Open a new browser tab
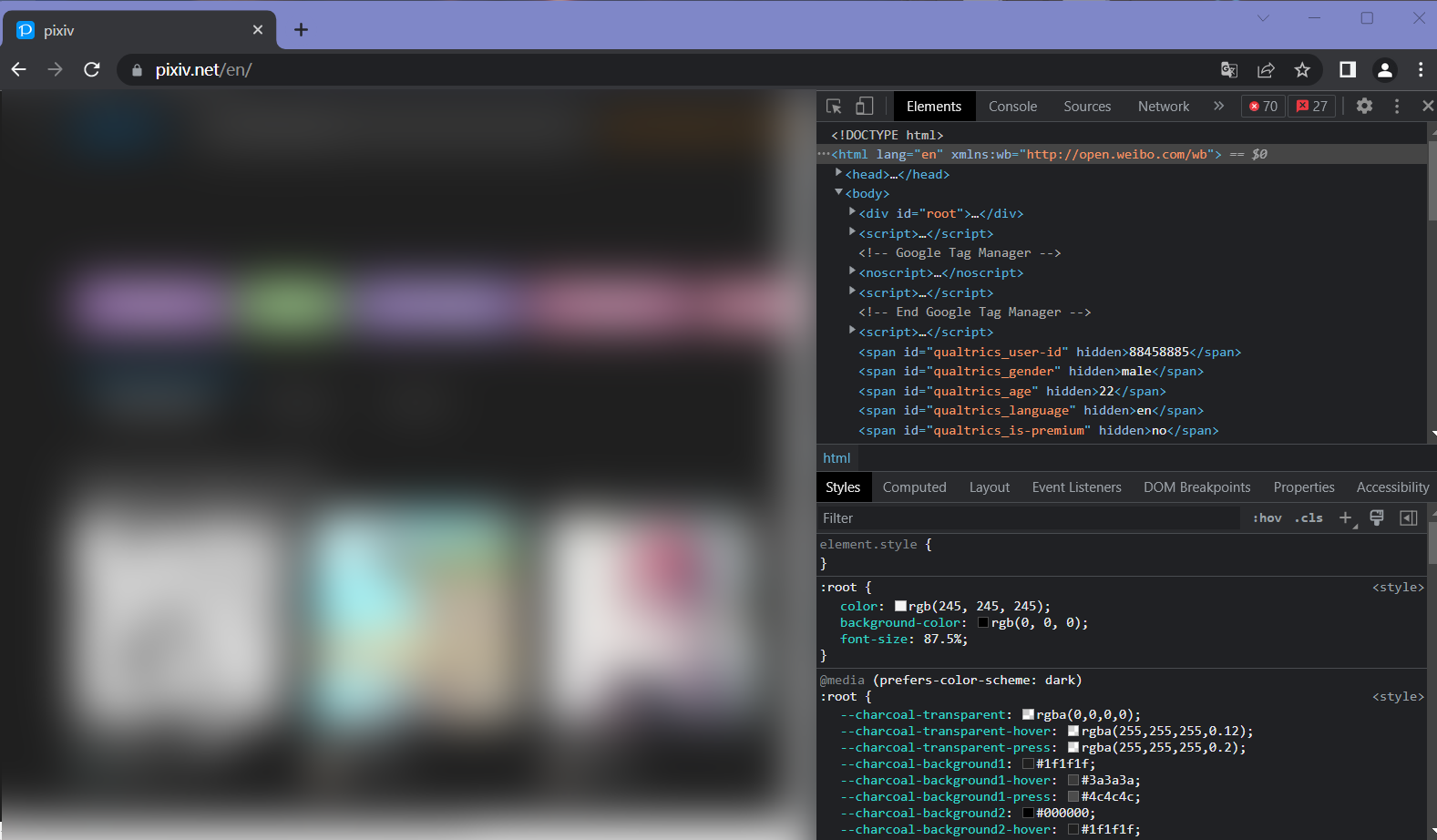This screenshot has height=840, width=1437. click(x=301, y=30)
